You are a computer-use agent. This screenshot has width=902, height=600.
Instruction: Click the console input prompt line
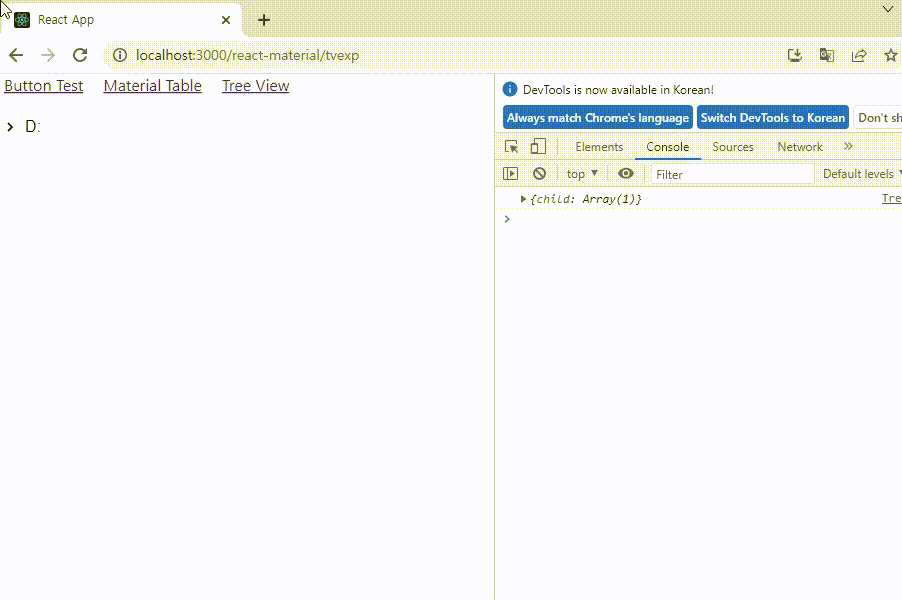pyautogui.click(x=698, y=219)
